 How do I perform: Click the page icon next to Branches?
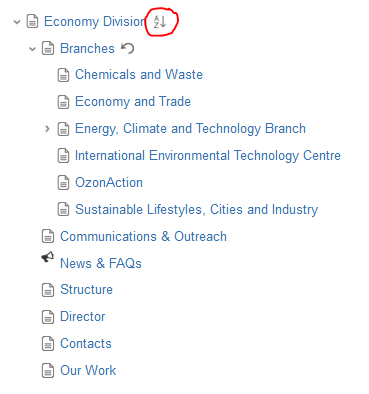(x=48, y=48)
